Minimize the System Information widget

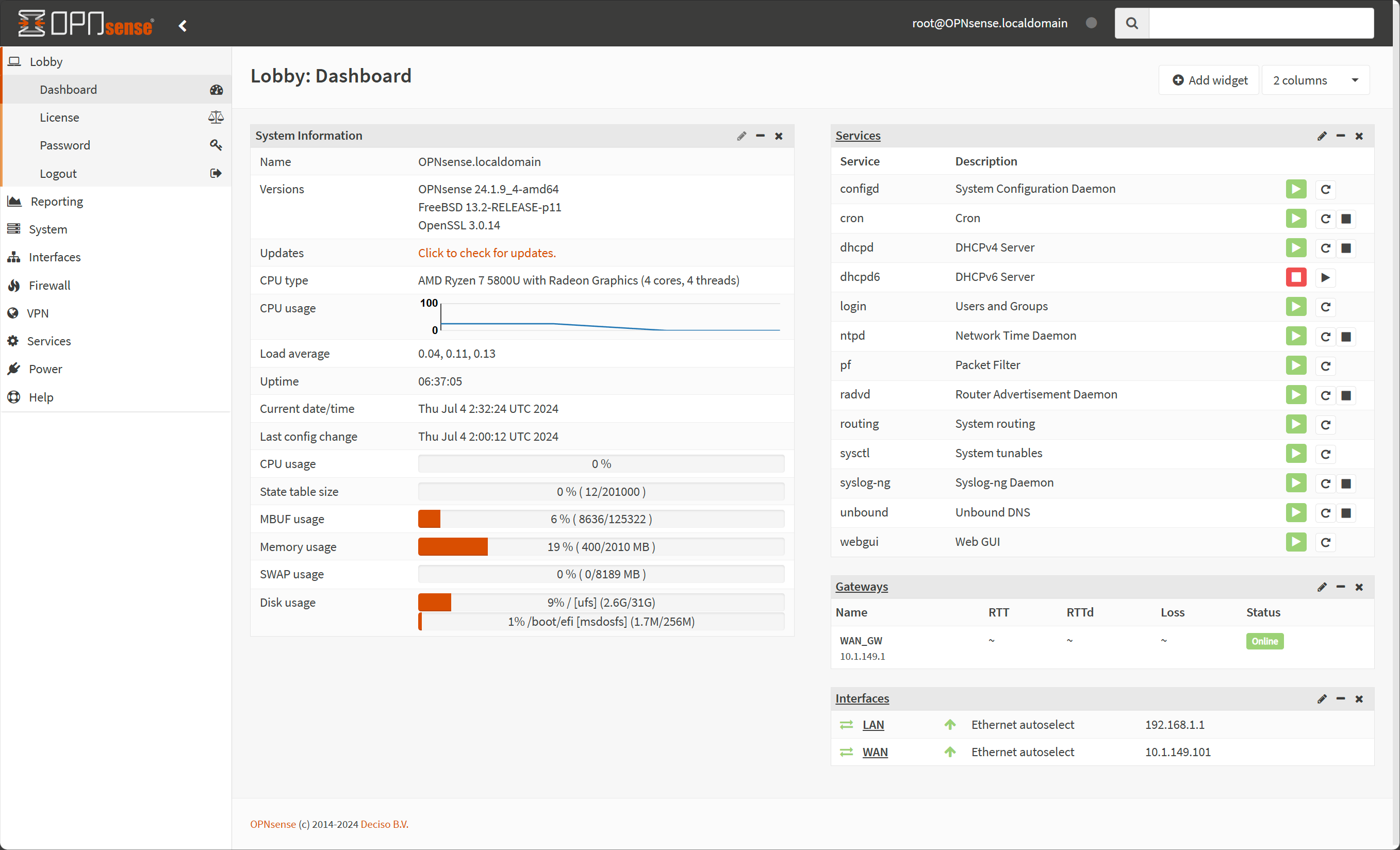pos(760,136)
